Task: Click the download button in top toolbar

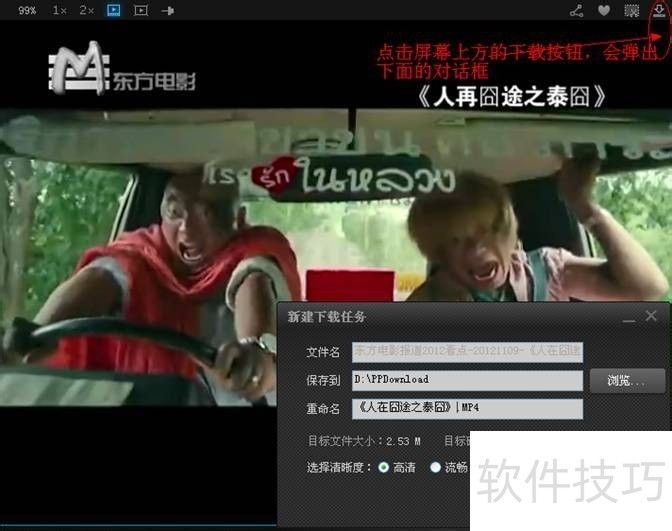Action: 659,10
